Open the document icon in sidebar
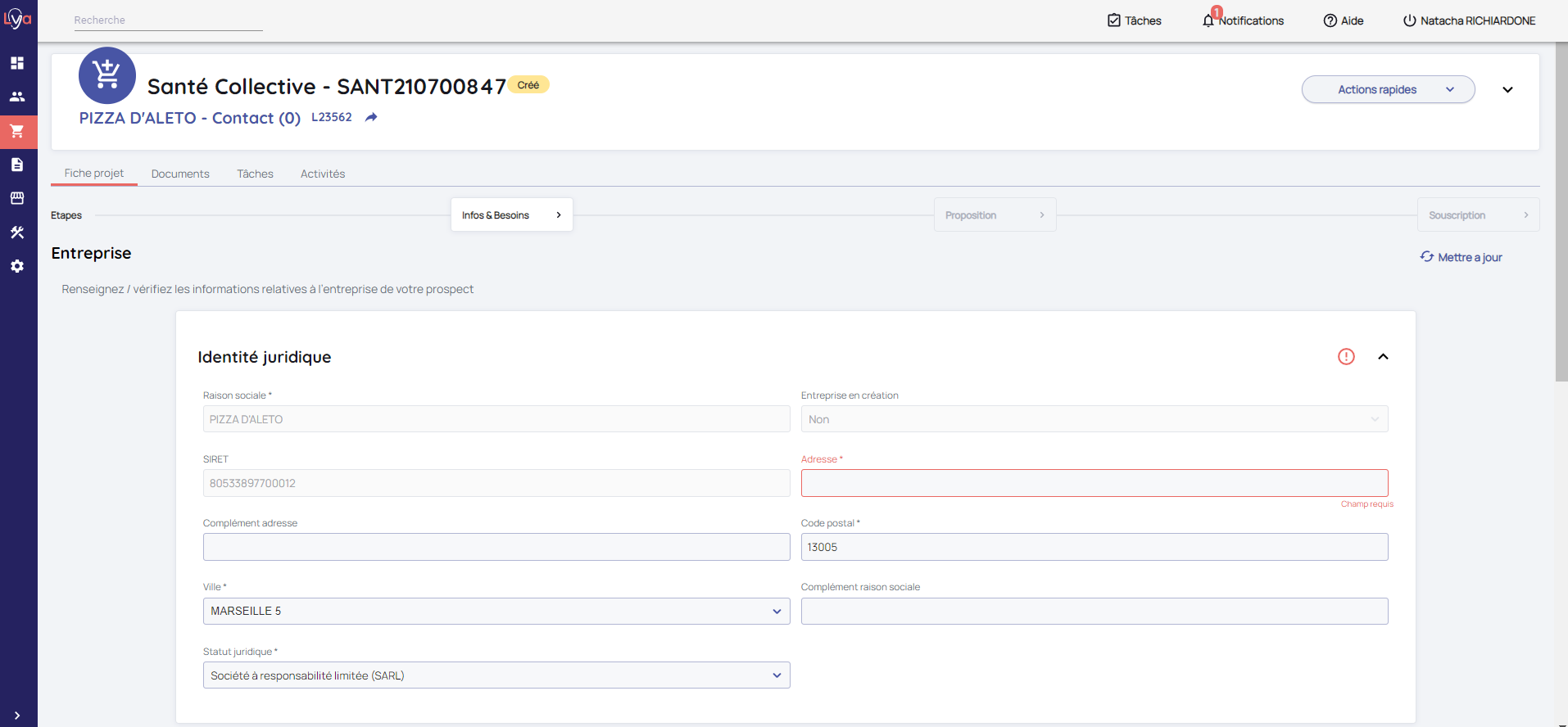This screenshot has width=1568, height=727. [x=17, y=165]
